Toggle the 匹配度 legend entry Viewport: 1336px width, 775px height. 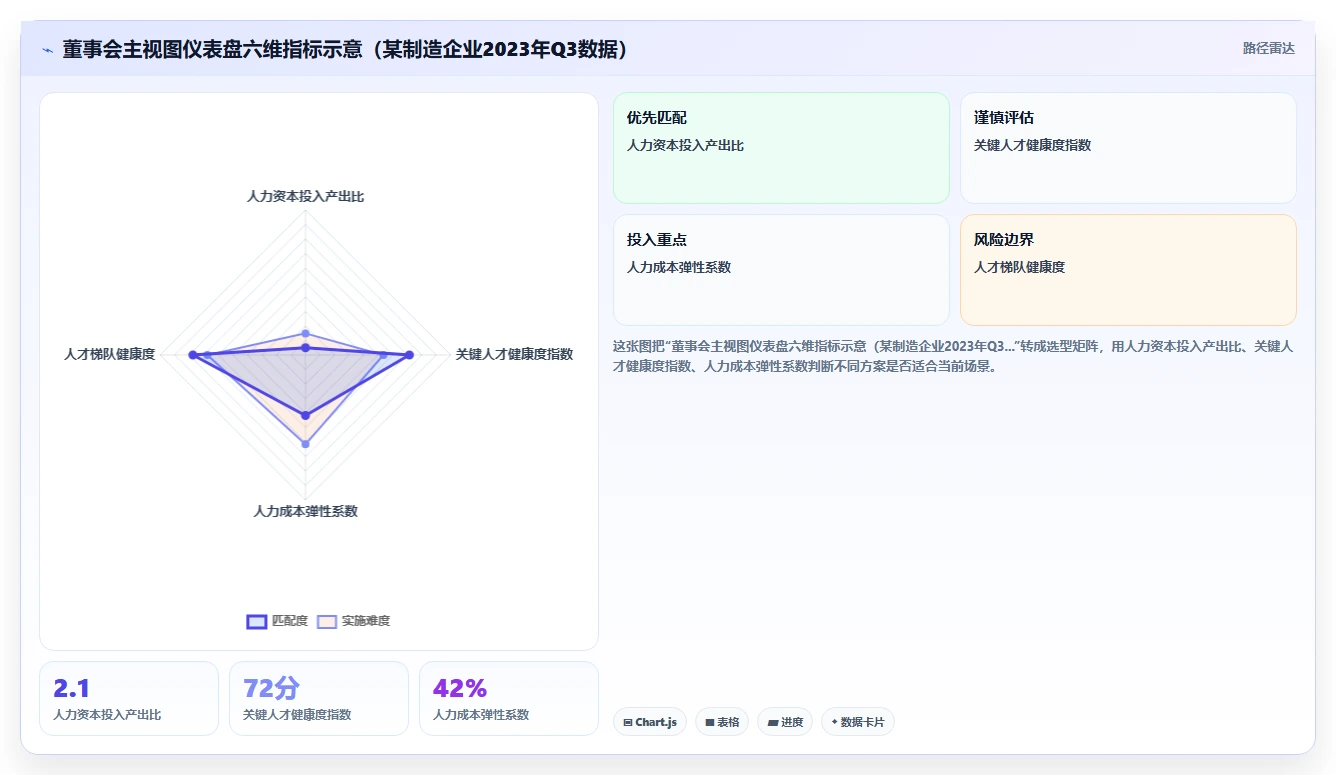(277, 621)
